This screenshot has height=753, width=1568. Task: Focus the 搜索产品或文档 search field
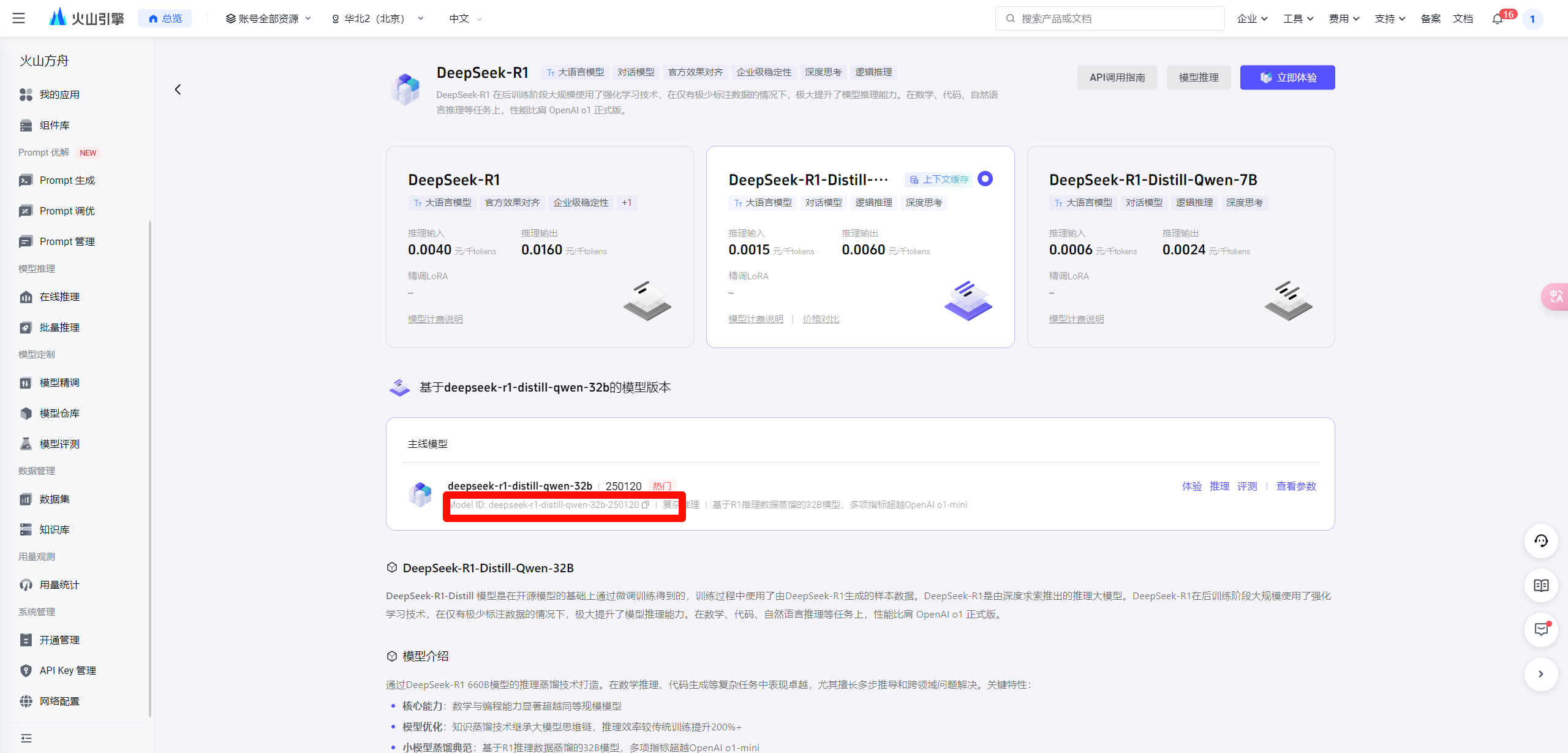[1110, 18]
